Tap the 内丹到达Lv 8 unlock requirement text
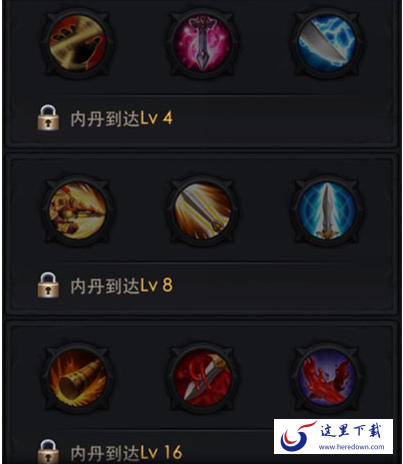403x464 pixels. 122,286
